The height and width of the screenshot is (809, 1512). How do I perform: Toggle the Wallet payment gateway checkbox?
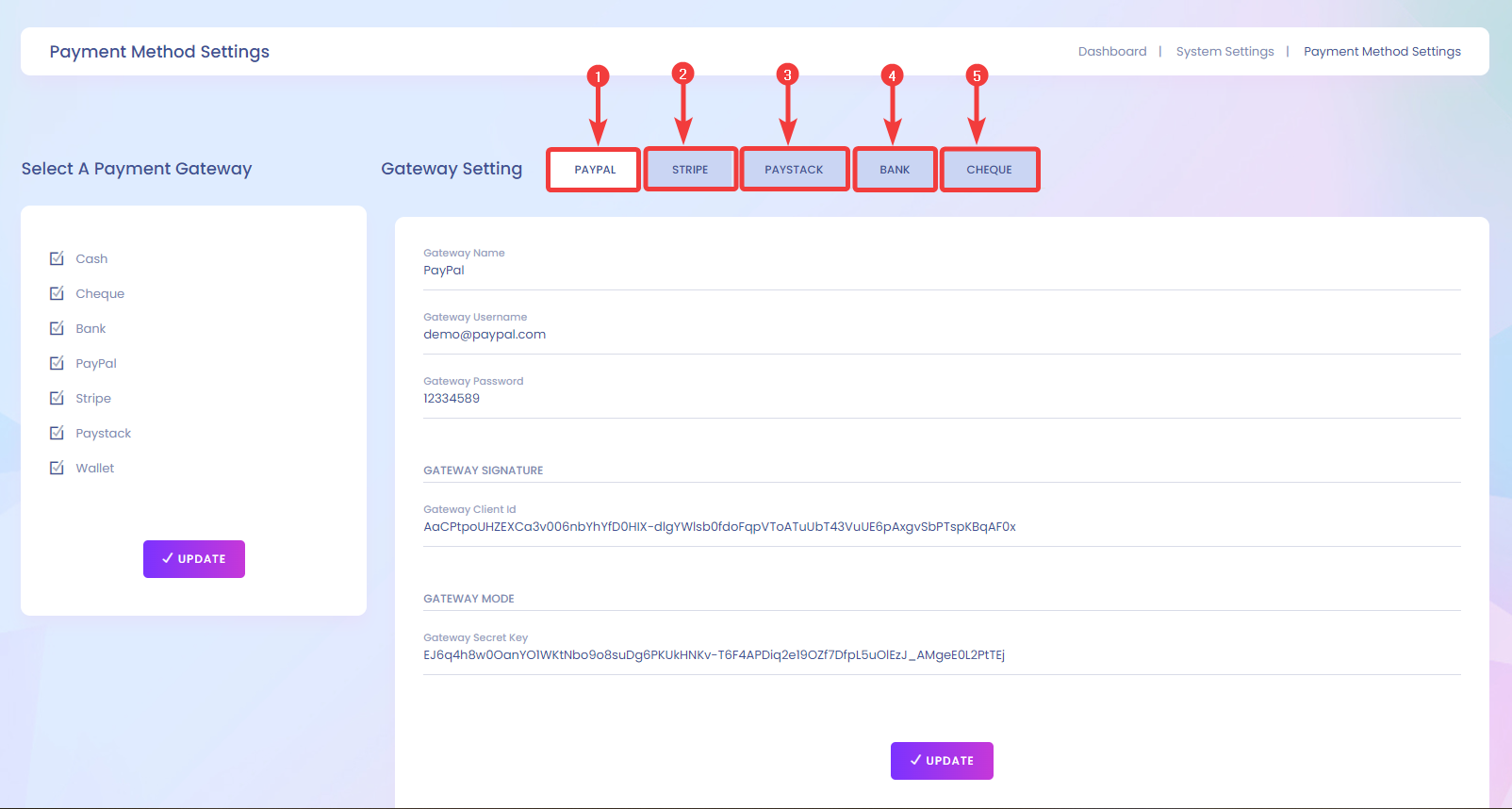pos(58,468)
